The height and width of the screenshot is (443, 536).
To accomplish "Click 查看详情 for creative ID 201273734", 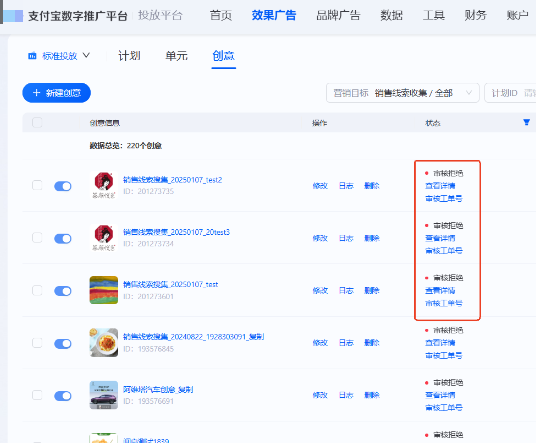I will coord(440,238).
